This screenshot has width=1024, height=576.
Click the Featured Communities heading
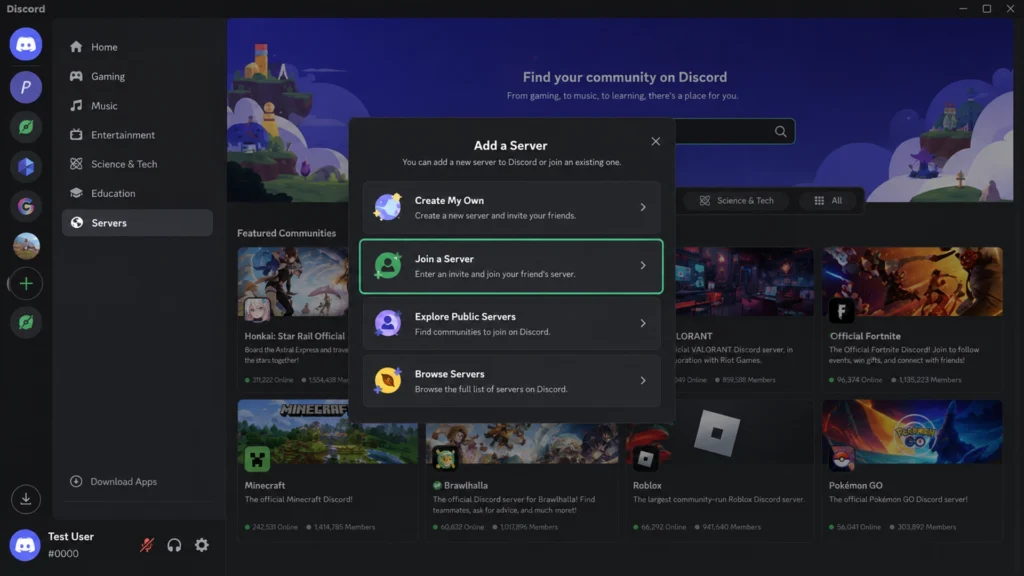(x=286, y=233)
